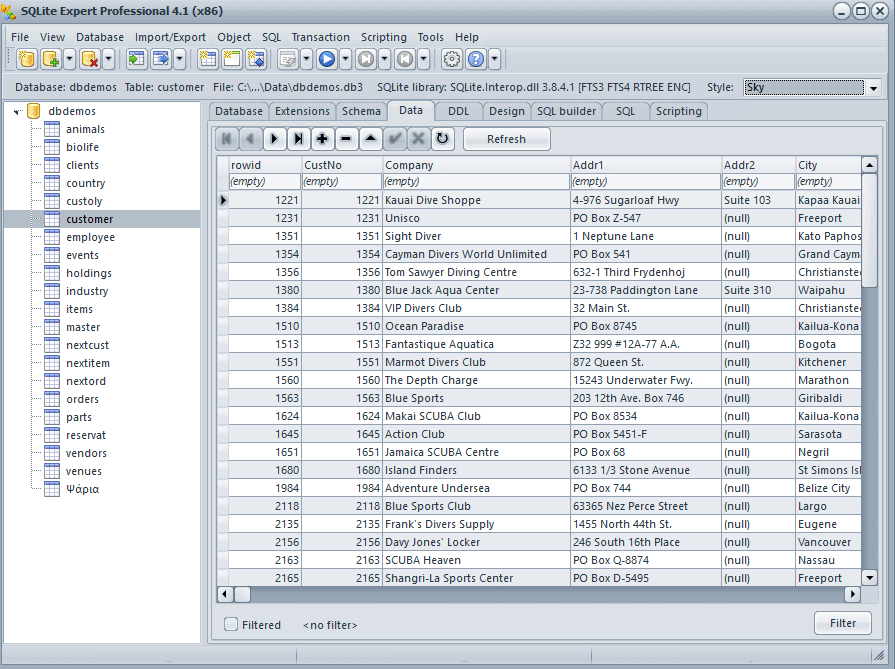Screen dimensions: 895x669
Task: Click the 'Kauai Dive Shoppe' cell
Action: click(476, 200)
